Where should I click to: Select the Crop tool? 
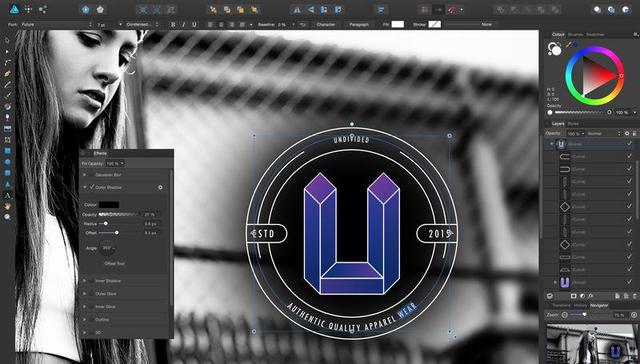coord(7,140)
